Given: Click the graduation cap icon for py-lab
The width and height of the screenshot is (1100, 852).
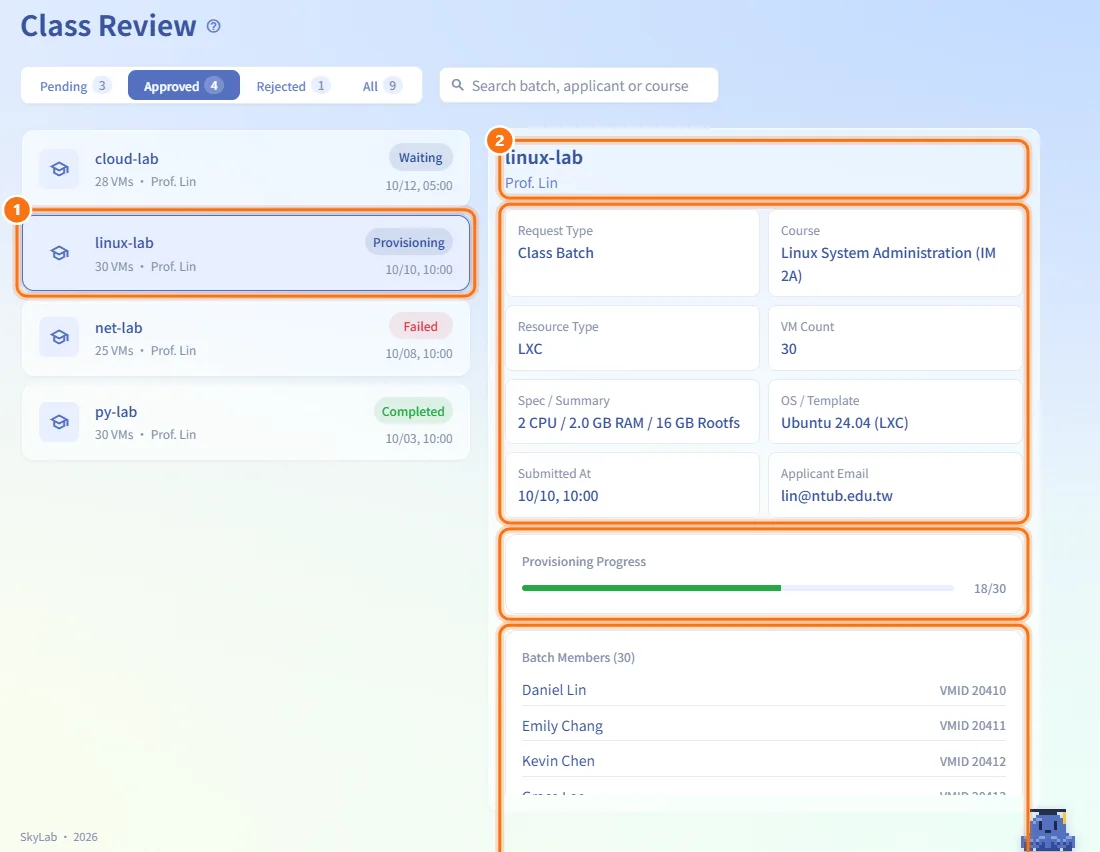Looking at the screenshot, I should pos(60,422).
